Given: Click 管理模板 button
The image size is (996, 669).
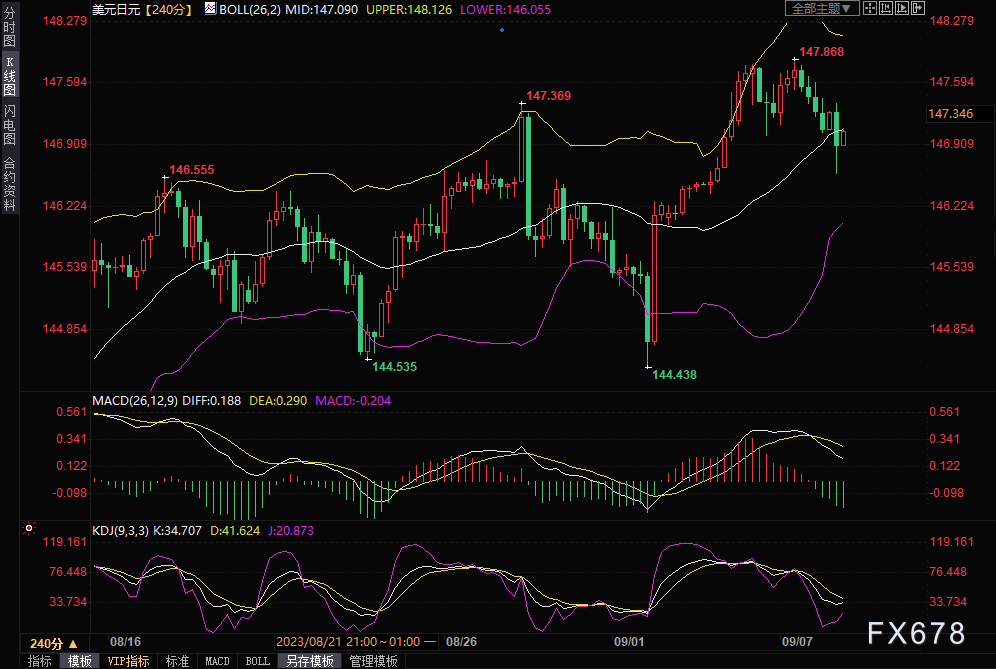Looking at the screenshot, I should pos(374,661).
